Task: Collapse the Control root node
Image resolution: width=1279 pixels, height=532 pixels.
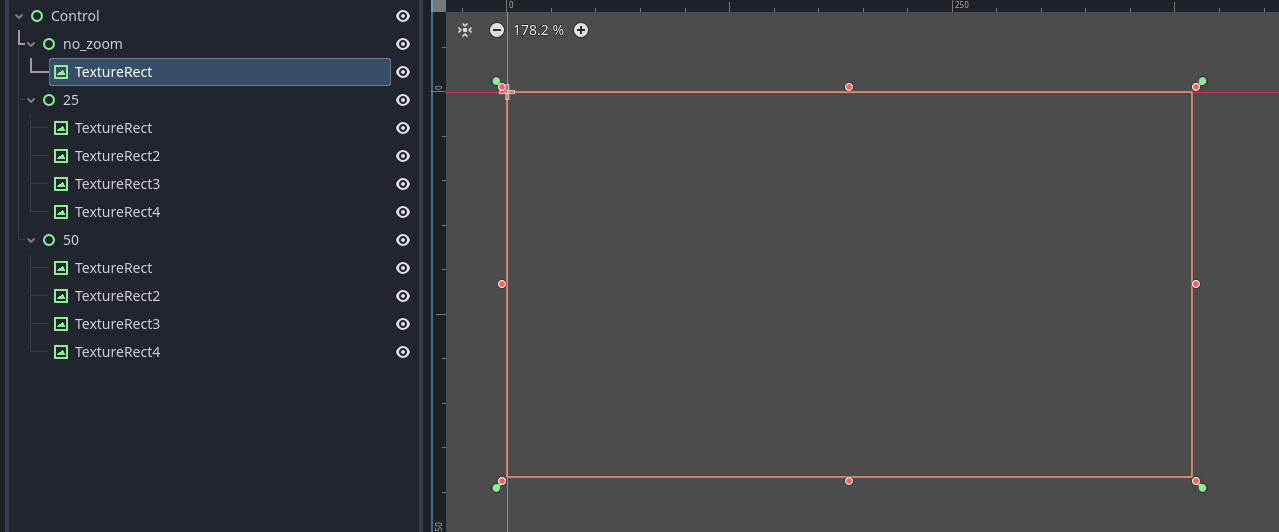Action: pos(19,16)
